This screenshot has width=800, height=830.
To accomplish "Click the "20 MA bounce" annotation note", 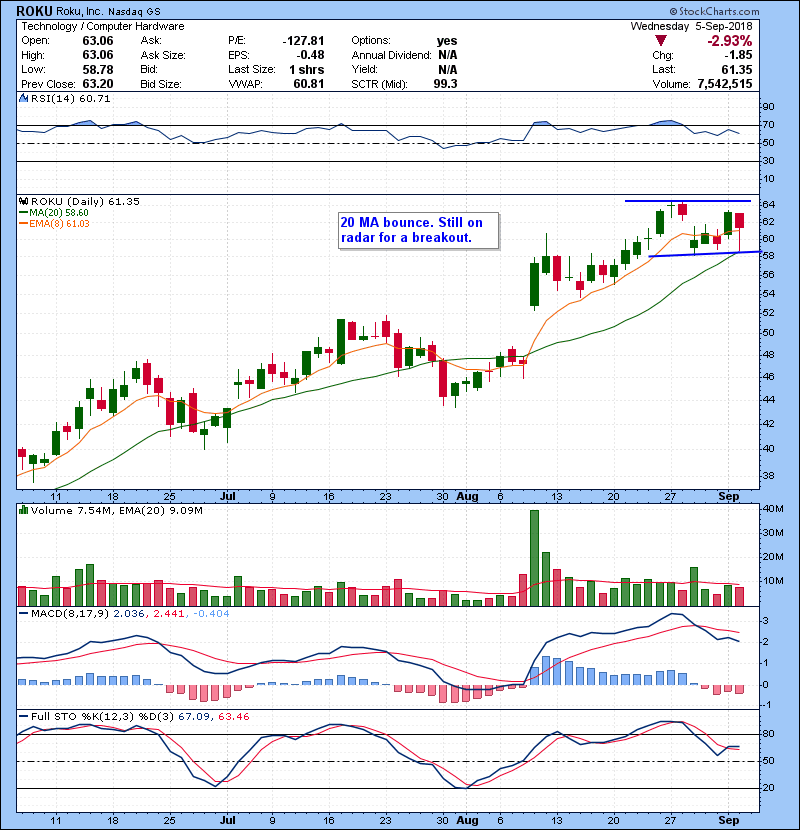I will 418,230.
